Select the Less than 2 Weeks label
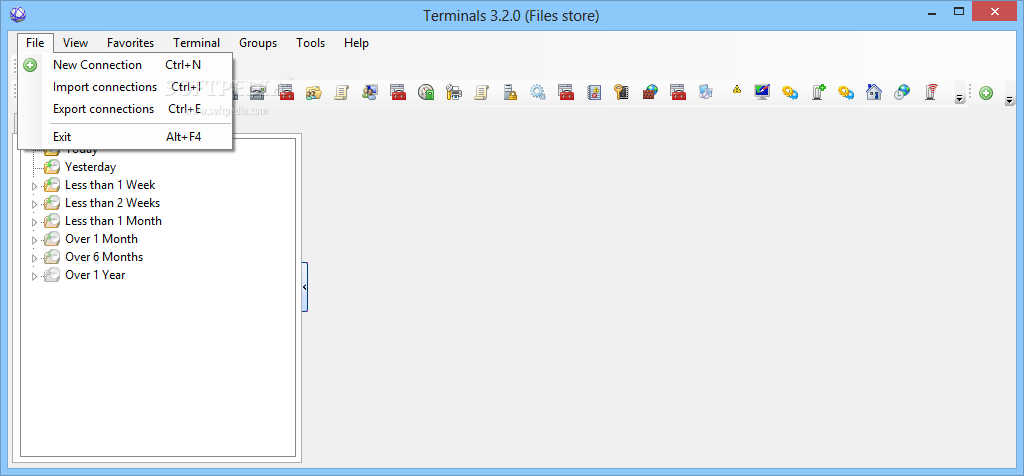The height and width of the screenshot is (476, 1024). 112,203
